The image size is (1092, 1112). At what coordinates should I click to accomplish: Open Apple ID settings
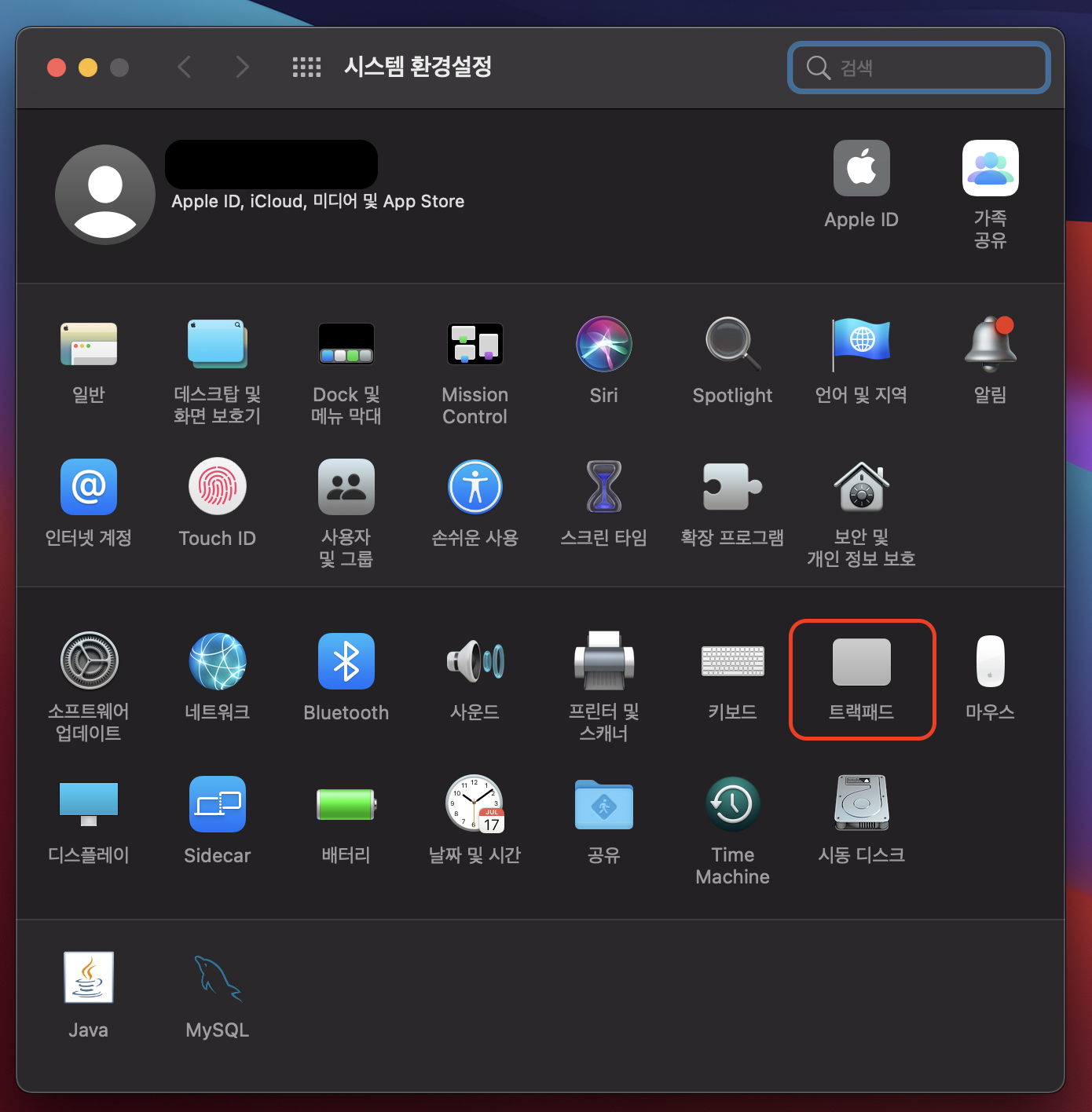[862, 168]
